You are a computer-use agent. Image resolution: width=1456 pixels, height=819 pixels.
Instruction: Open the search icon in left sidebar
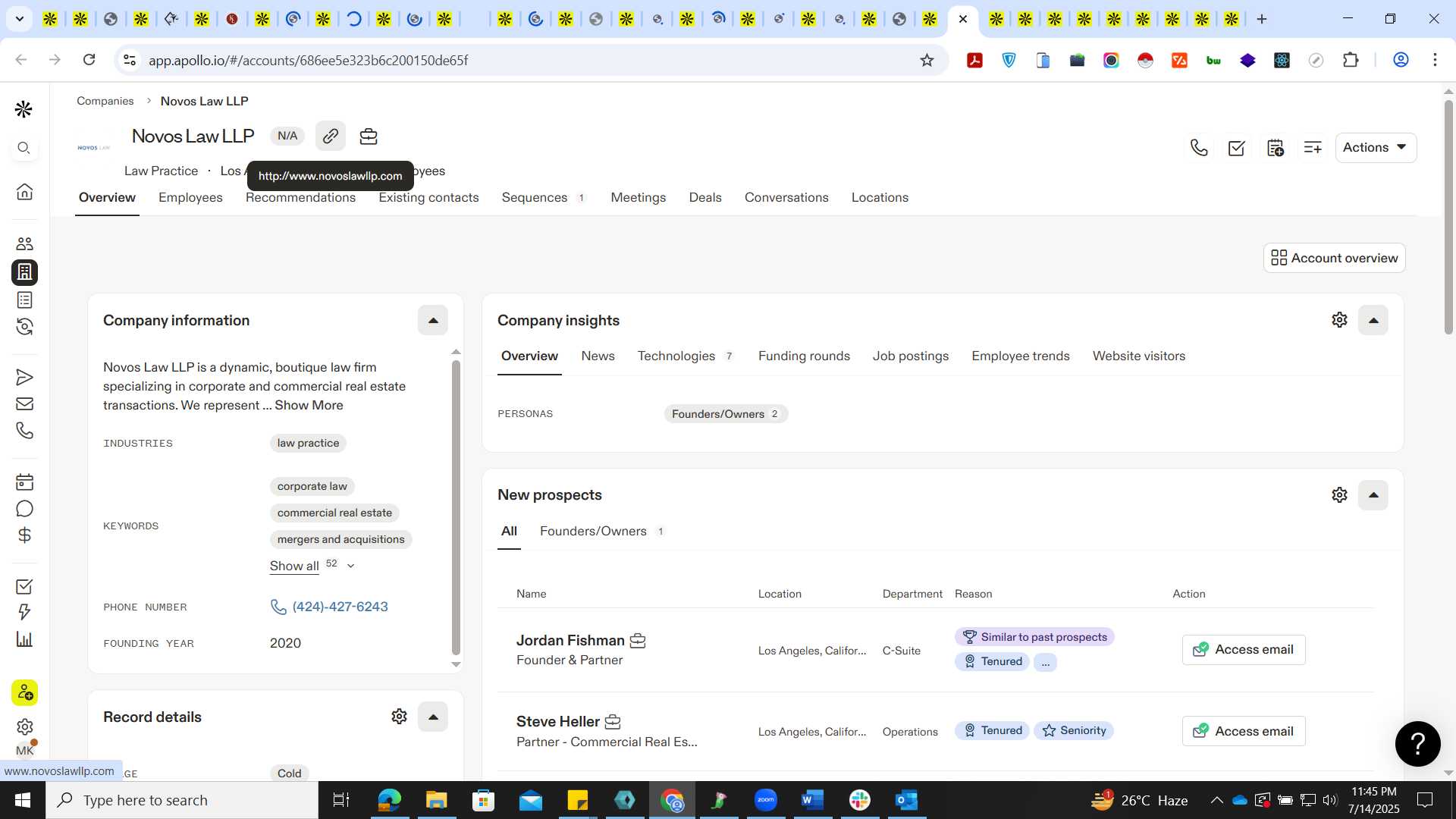pos(24,148)
